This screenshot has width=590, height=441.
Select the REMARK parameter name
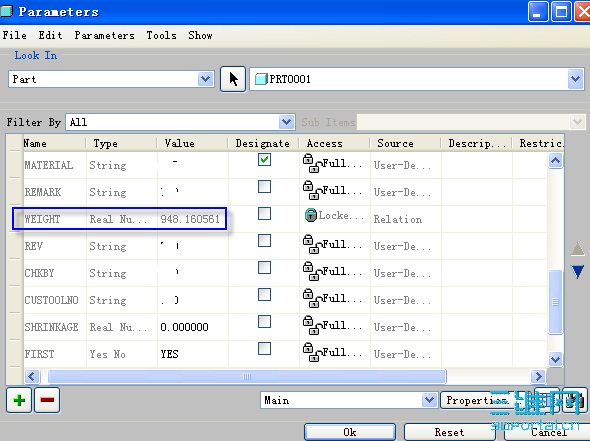(x=43, y=192)
